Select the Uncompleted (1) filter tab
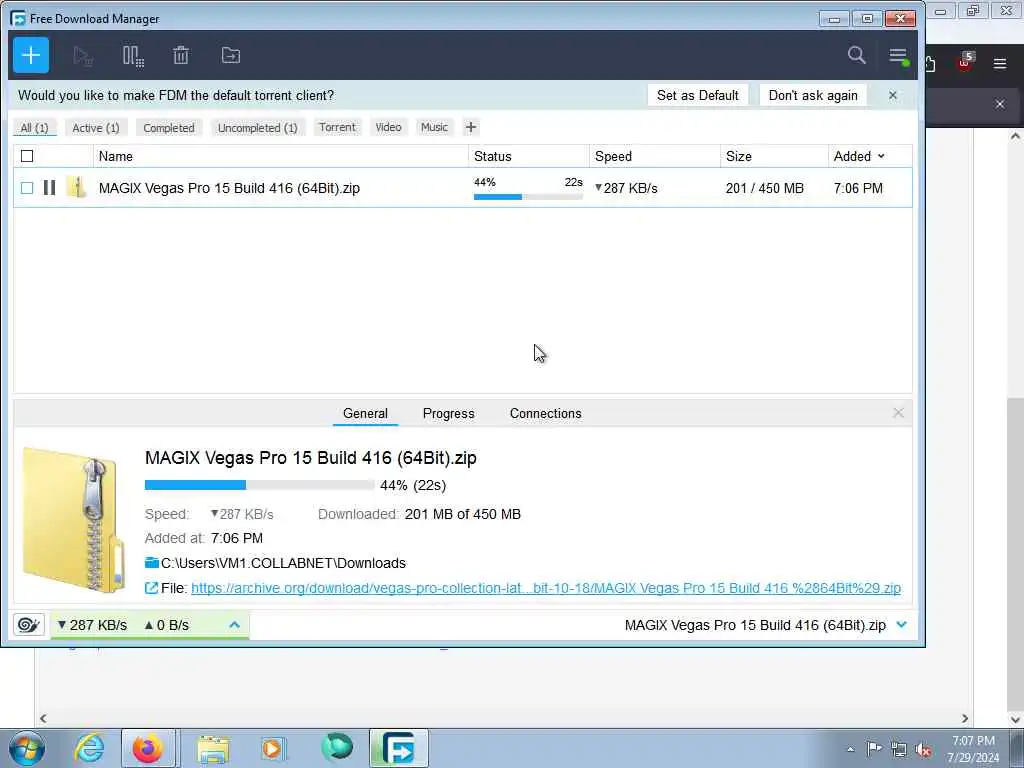The image size is (1024, 768). click(257, 128)
